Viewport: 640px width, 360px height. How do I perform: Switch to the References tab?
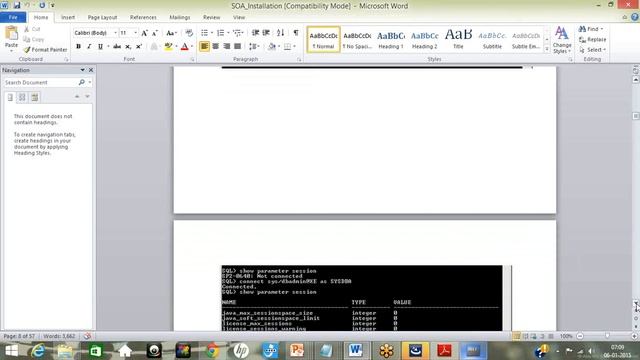[143, 18]
